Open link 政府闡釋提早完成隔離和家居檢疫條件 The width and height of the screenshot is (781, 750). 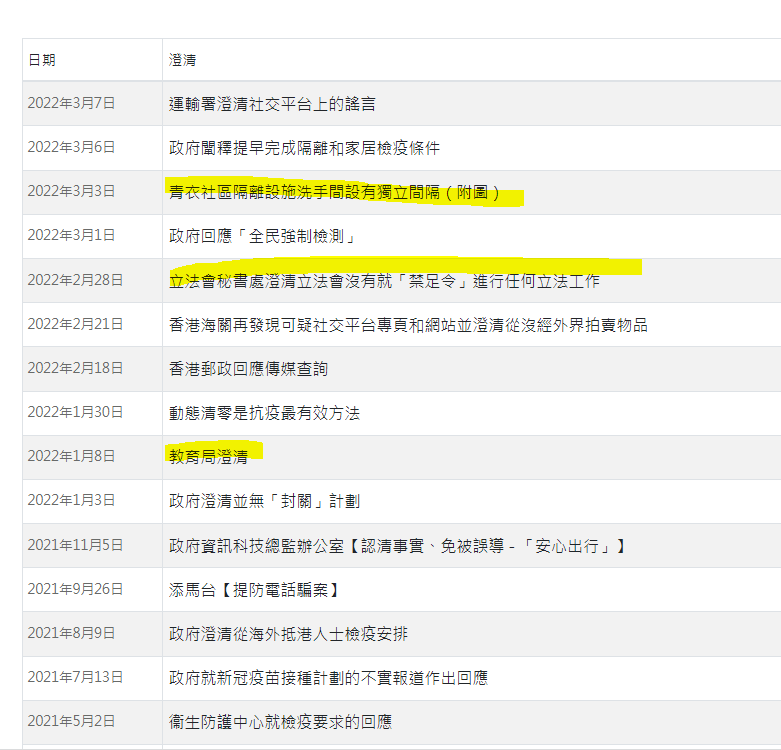(x=304, y=148)
